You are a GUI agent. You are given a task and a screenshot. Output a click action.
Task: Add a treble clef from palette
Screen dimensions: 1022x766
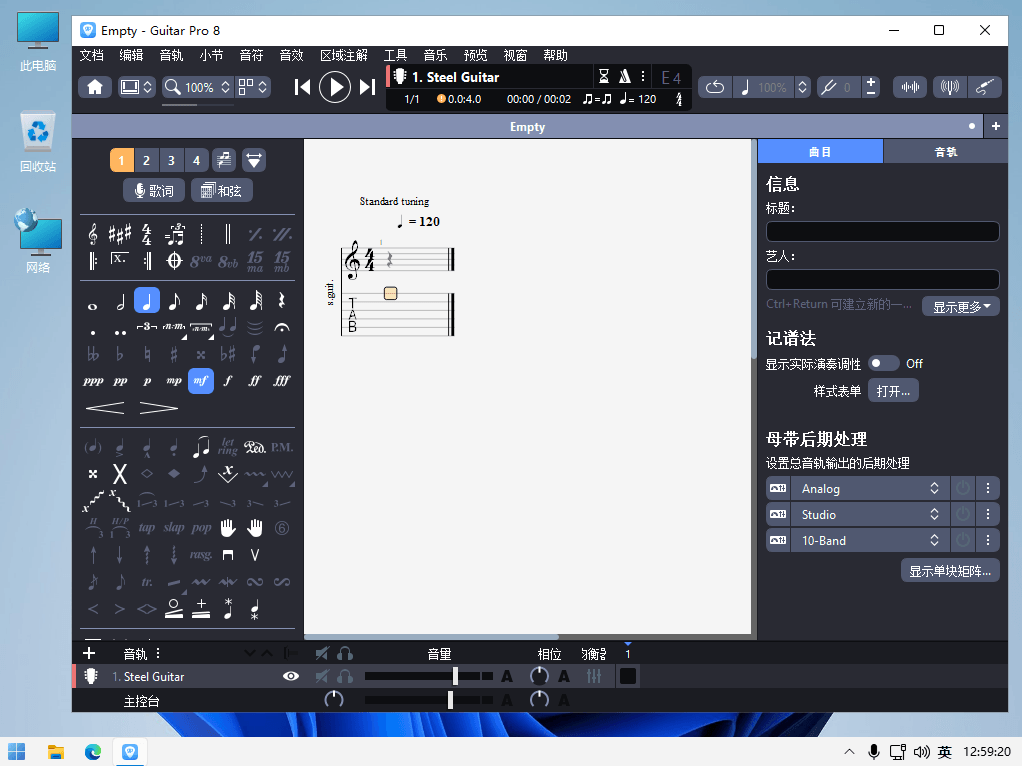(x=93, y=233)
